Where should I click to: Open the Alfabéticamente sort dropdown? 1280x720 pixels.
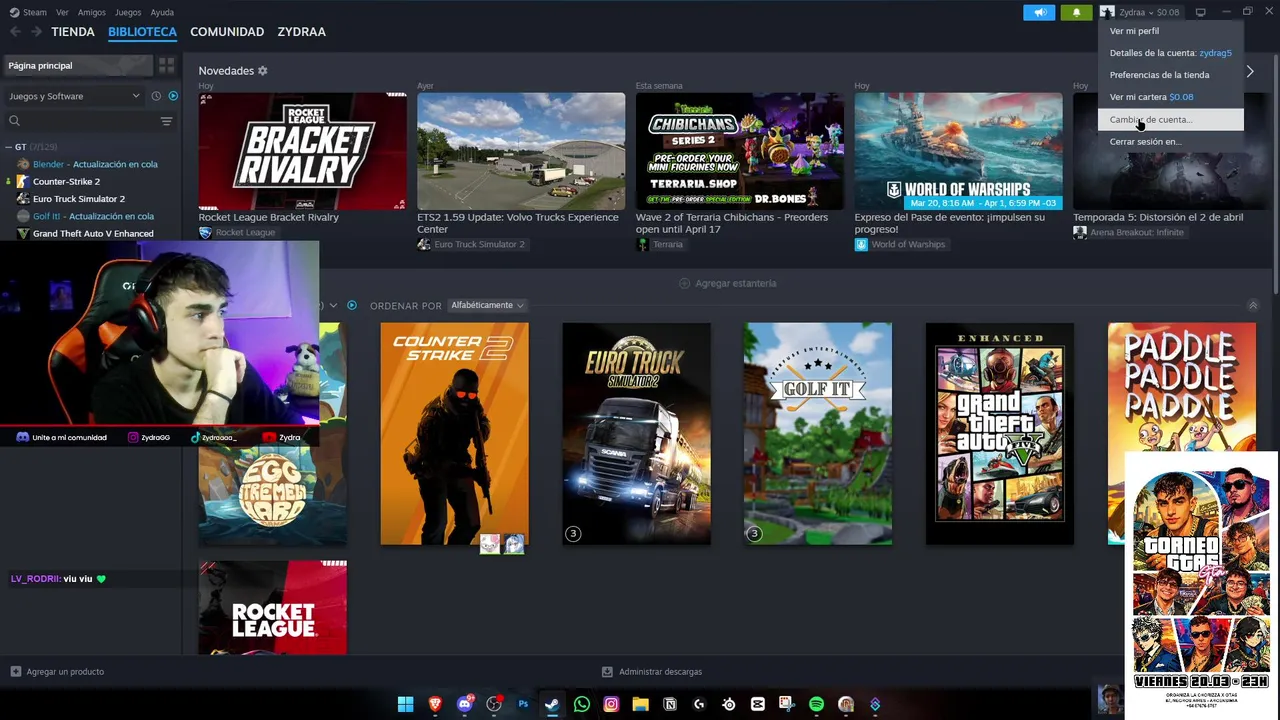coord(487,305)
